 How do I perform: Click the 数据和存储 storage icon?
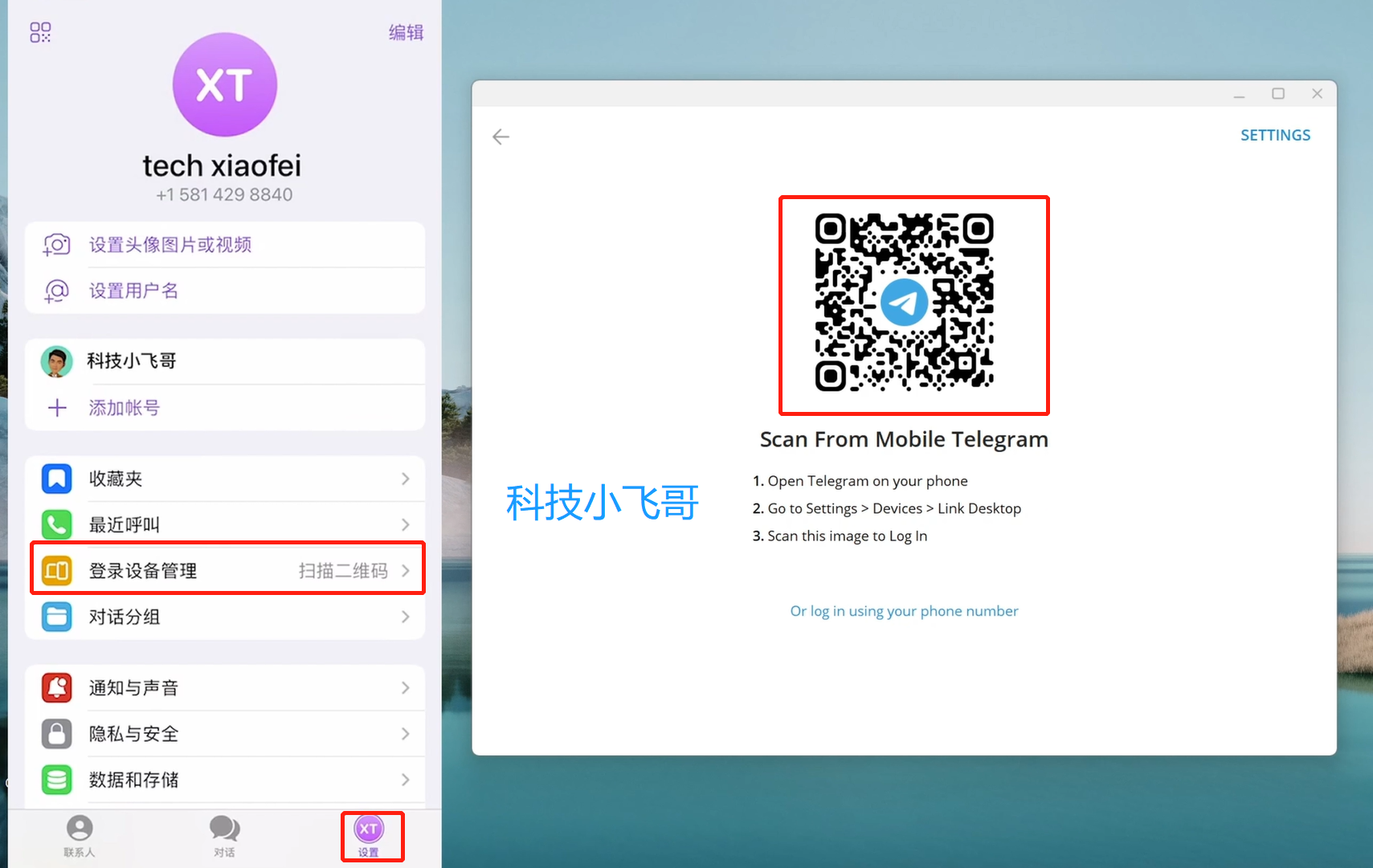pos(57,780)
